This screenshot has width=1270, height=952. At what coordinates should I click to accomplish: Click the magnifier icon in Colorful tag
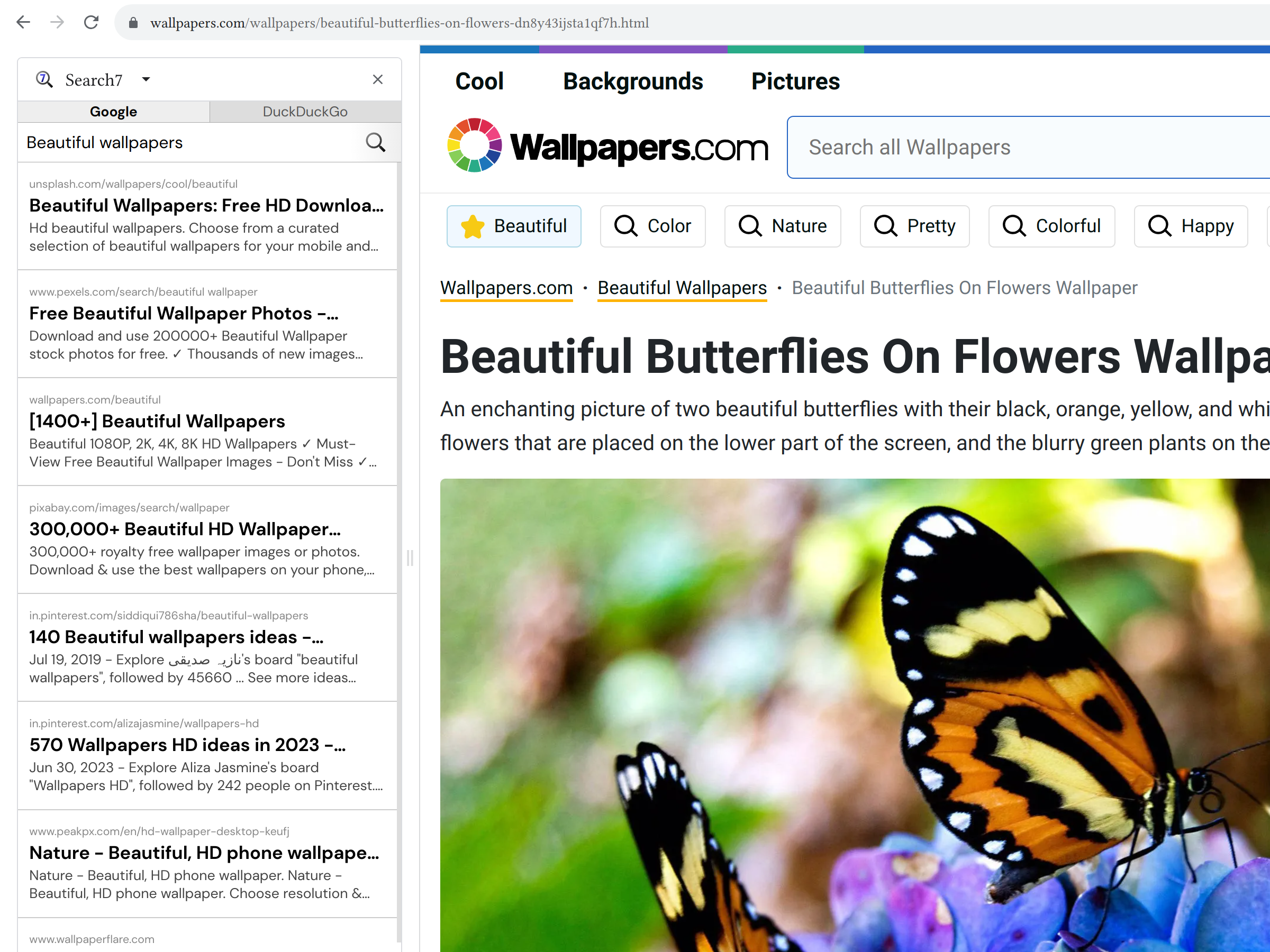click(x=1014, y=226)
